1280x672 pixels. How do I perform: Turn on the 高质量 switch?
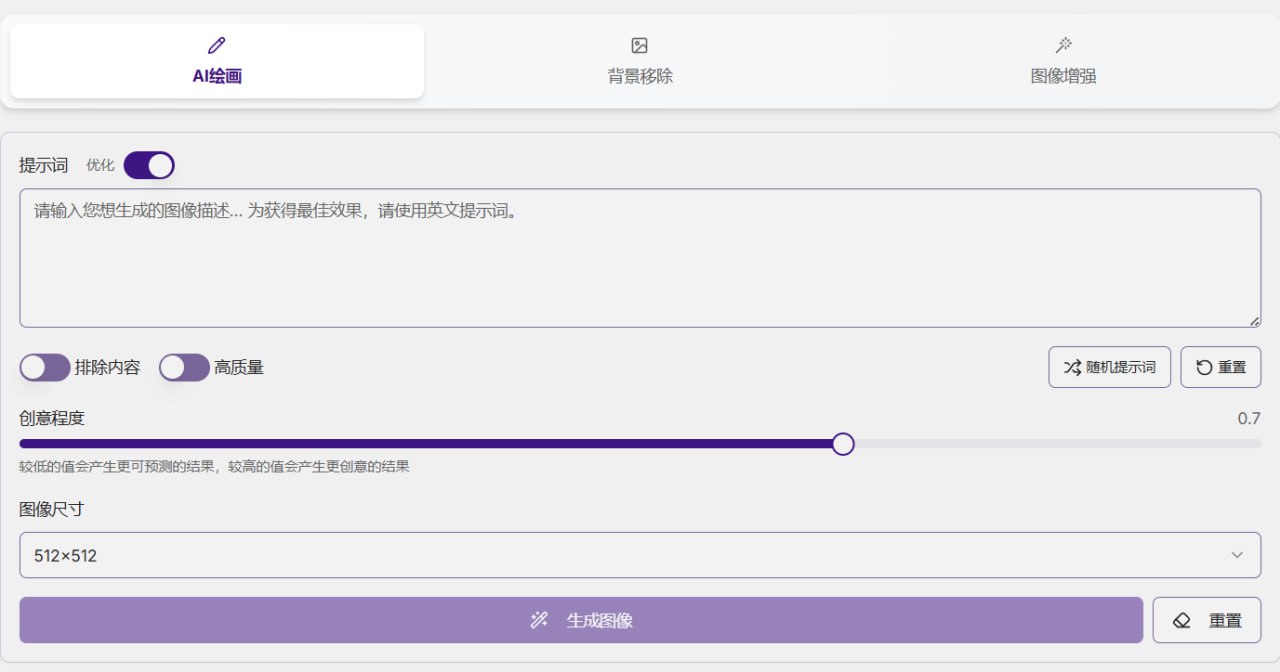[x=184, y=367]
